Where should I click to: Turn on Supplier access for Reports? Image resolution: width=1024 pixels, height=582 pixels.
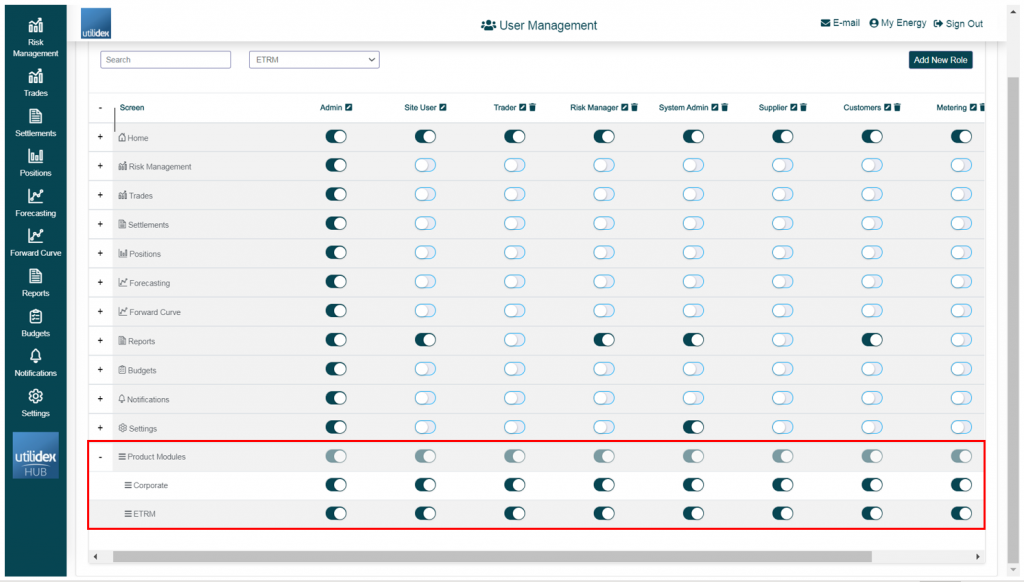click(x=783, y=340)
